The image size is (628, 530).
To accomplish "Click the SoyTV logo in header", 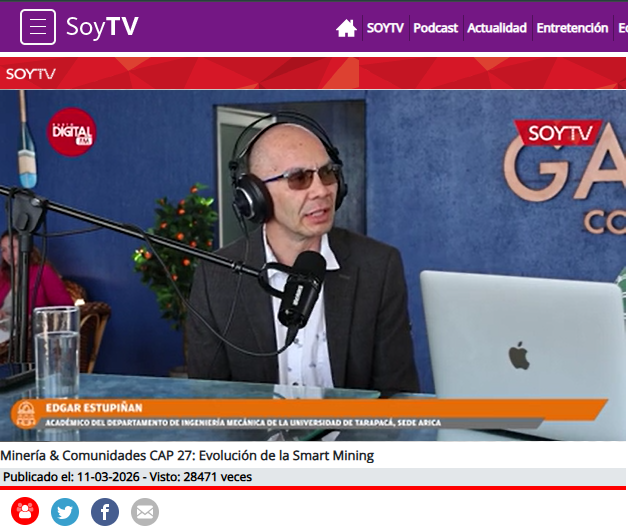I will [102, 27].
